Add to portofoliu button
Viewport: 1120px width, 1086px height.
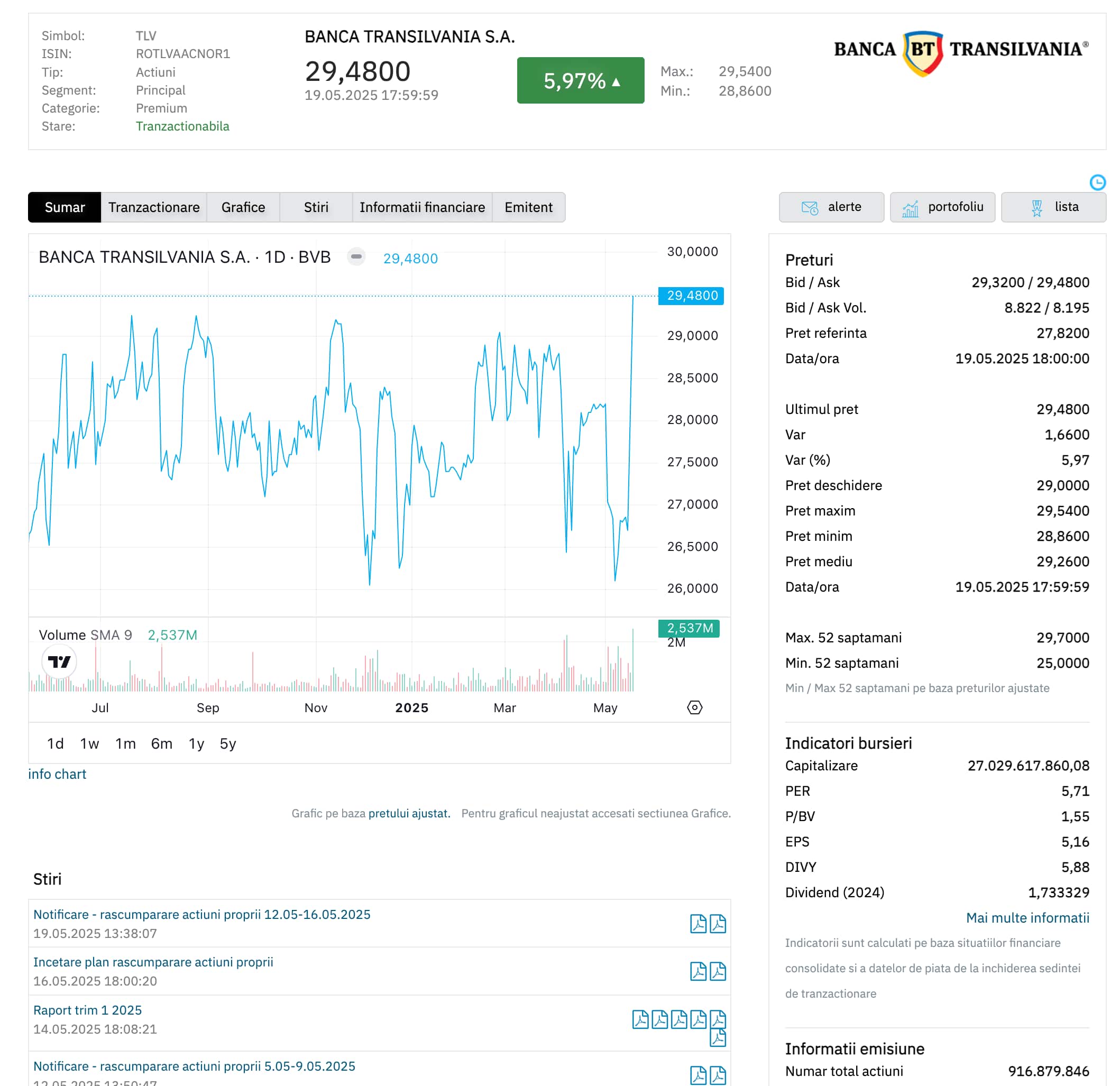point(942,207)
